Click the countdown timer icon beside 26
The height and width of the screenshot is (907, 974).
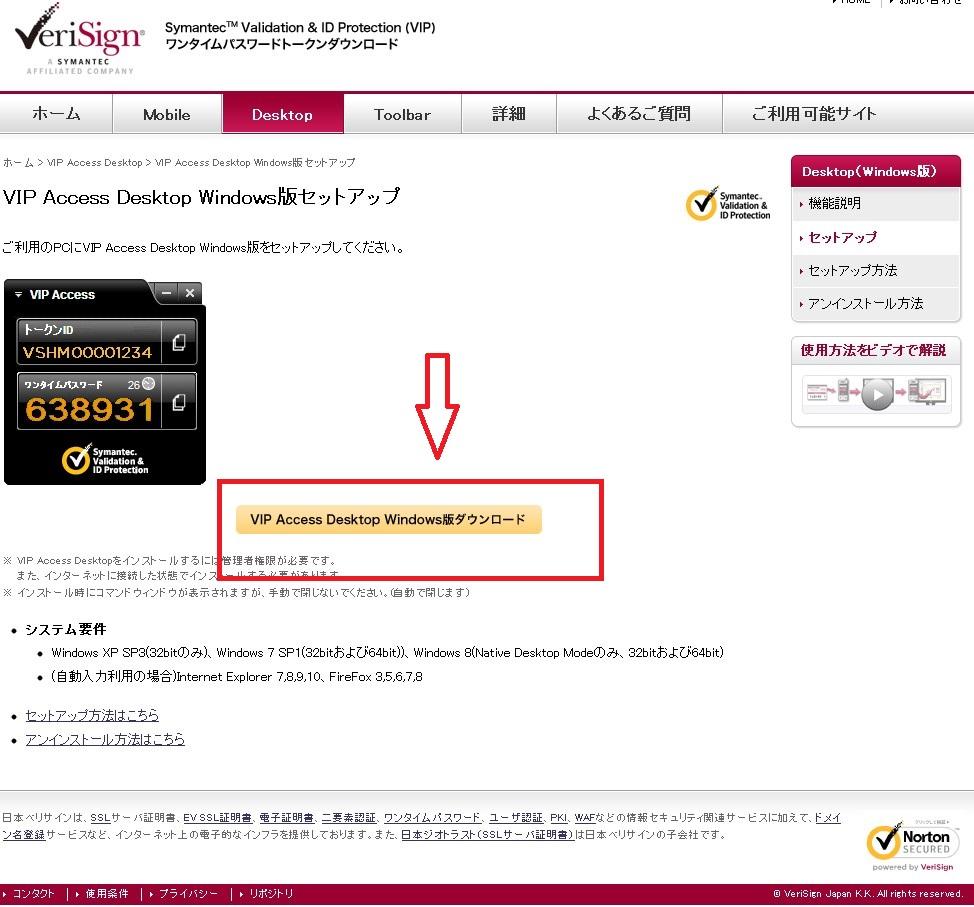(x=148, y=383)
